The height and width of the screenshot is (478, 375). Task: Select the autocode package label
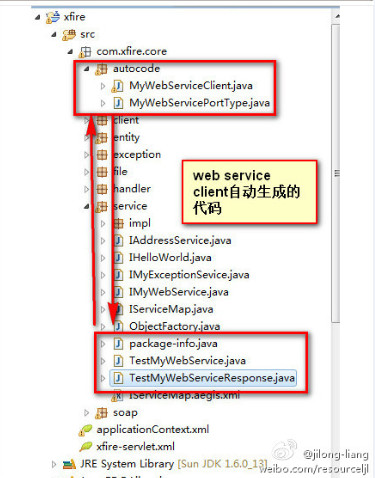(136, 69)
